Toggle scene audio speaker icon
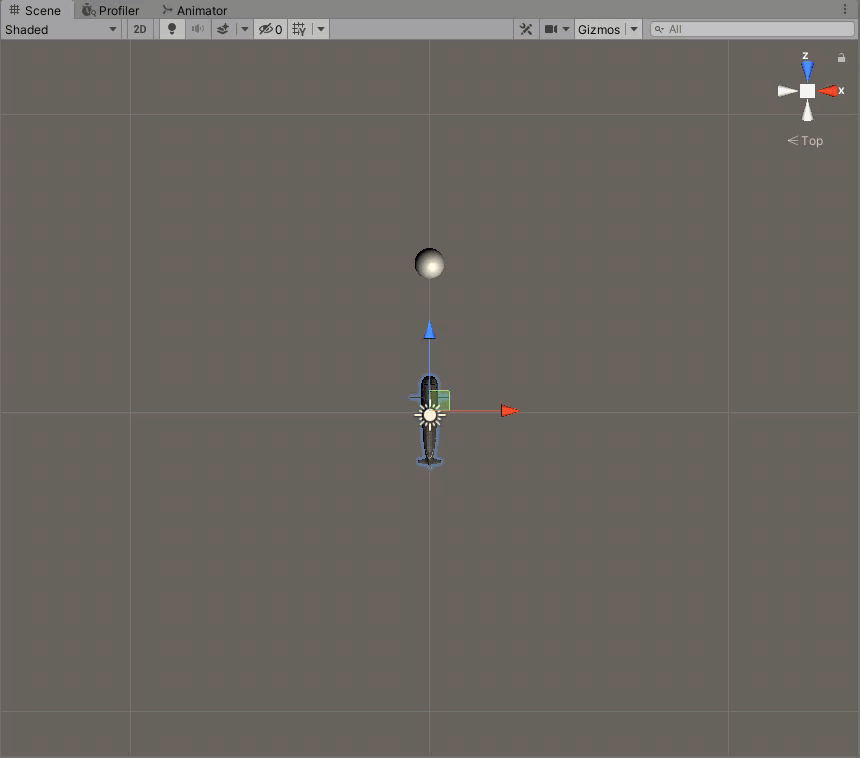 pos(198,29)
